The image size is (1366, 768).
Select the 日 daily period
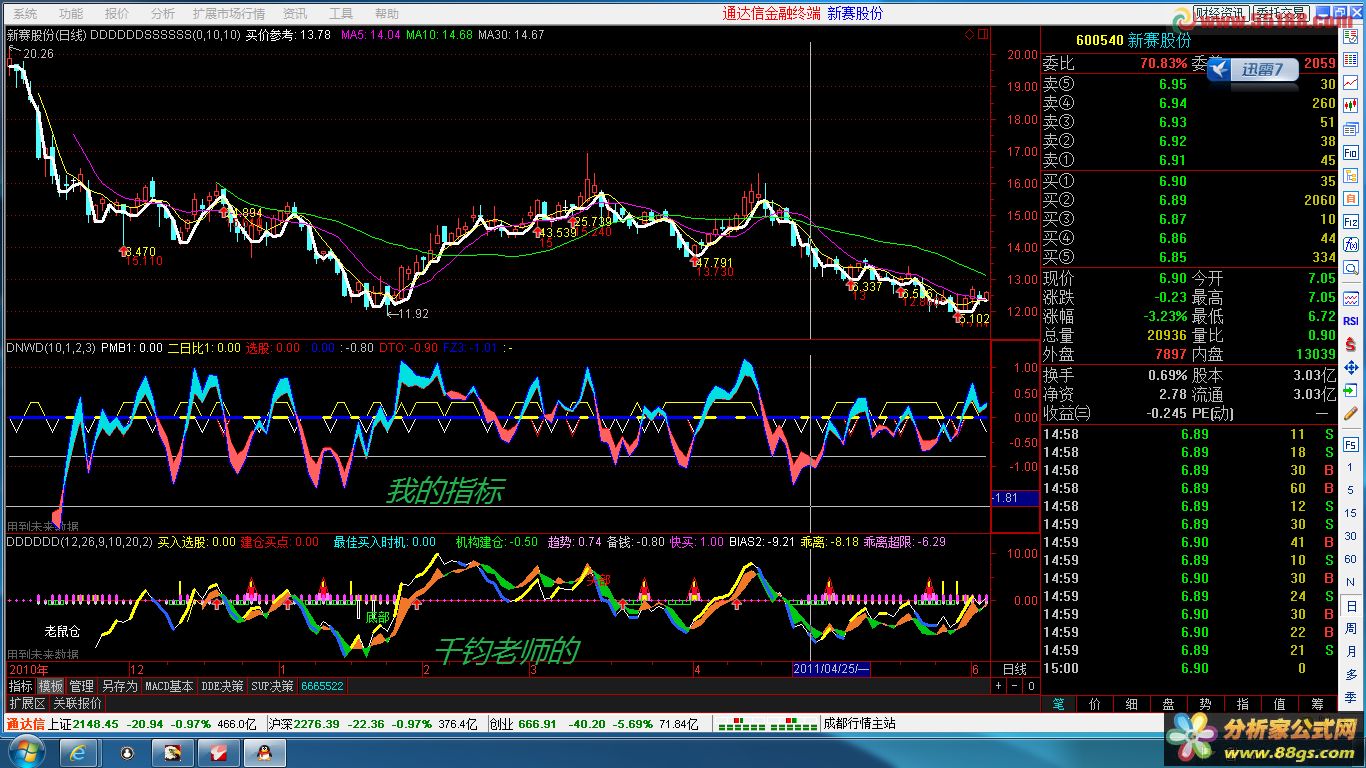click(1351, 606)
